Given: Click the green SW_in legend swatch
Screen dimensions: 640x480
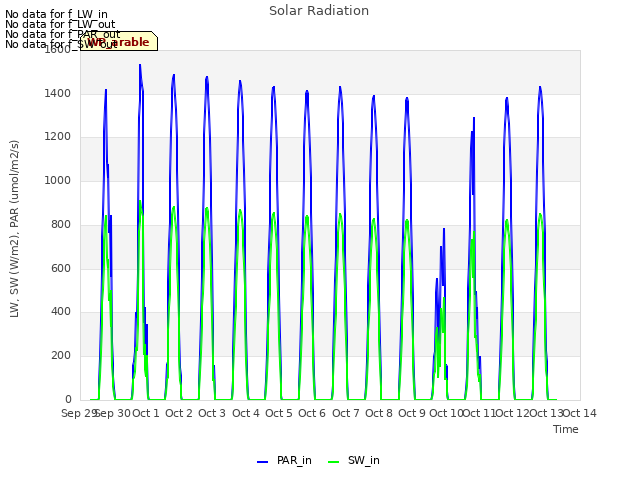Looking at the screenshot, I should click(333, 462).
